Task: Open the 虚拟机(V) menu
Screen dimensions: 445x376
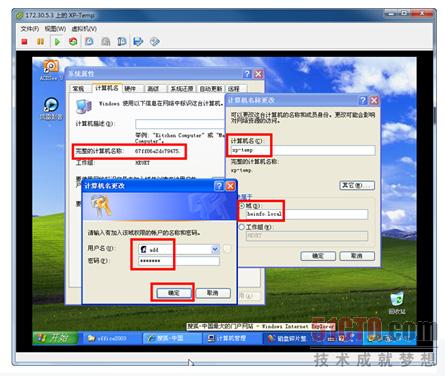Action: [x=84, y=29]
